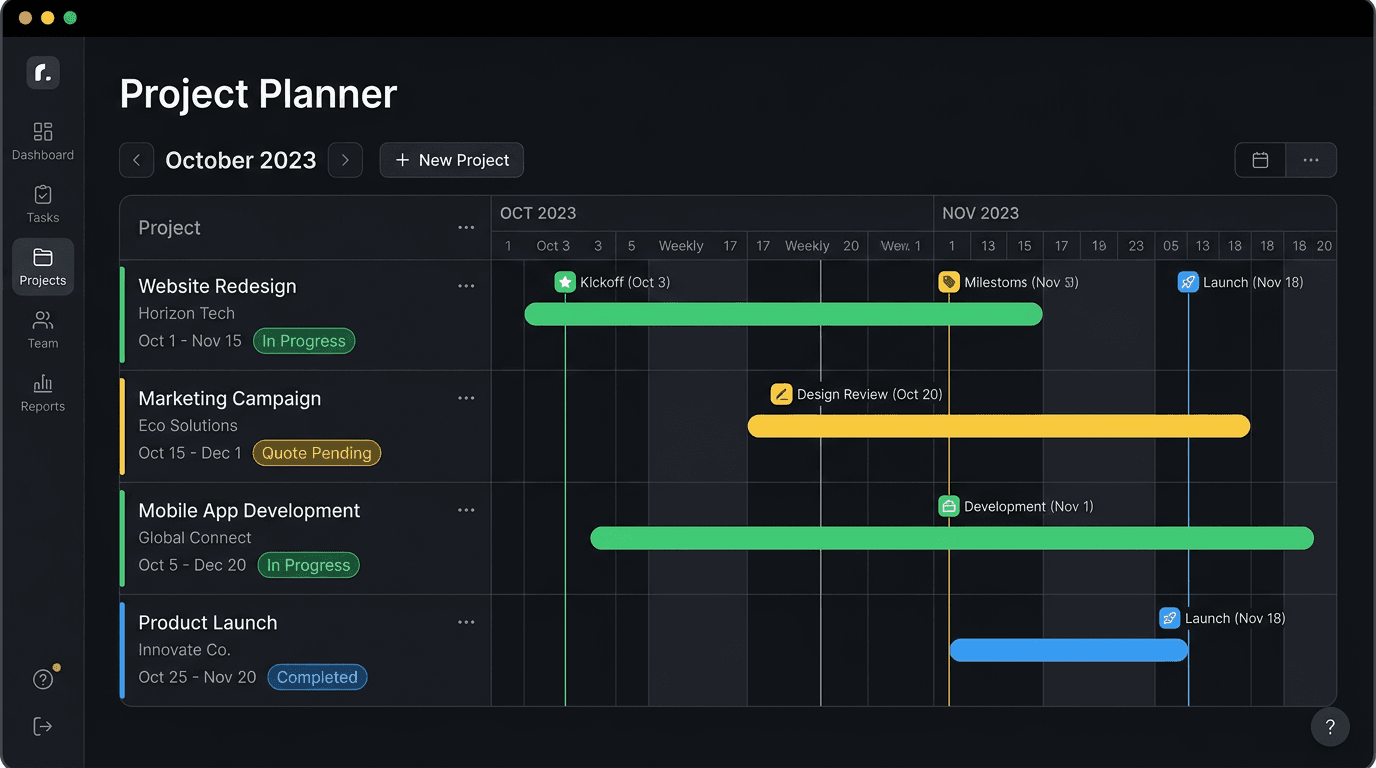Open the options menu for Marketing Campaign
Image resolution: width=1376 pixels, height=768 pixels.
466,397
